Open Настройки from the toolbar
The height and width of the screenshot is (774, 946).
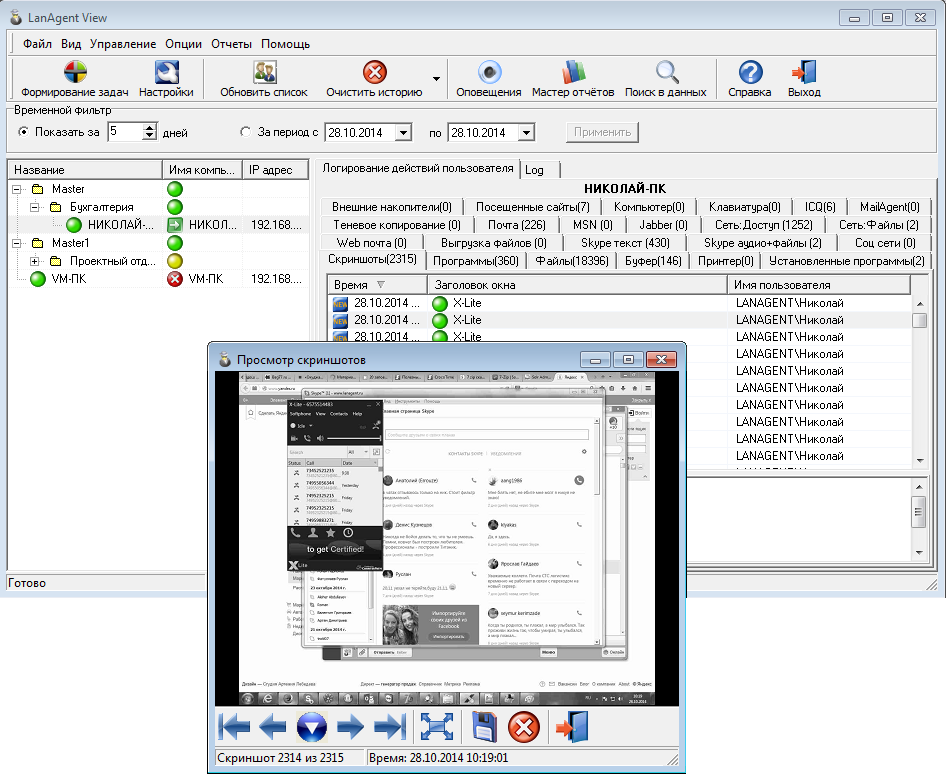166,73
